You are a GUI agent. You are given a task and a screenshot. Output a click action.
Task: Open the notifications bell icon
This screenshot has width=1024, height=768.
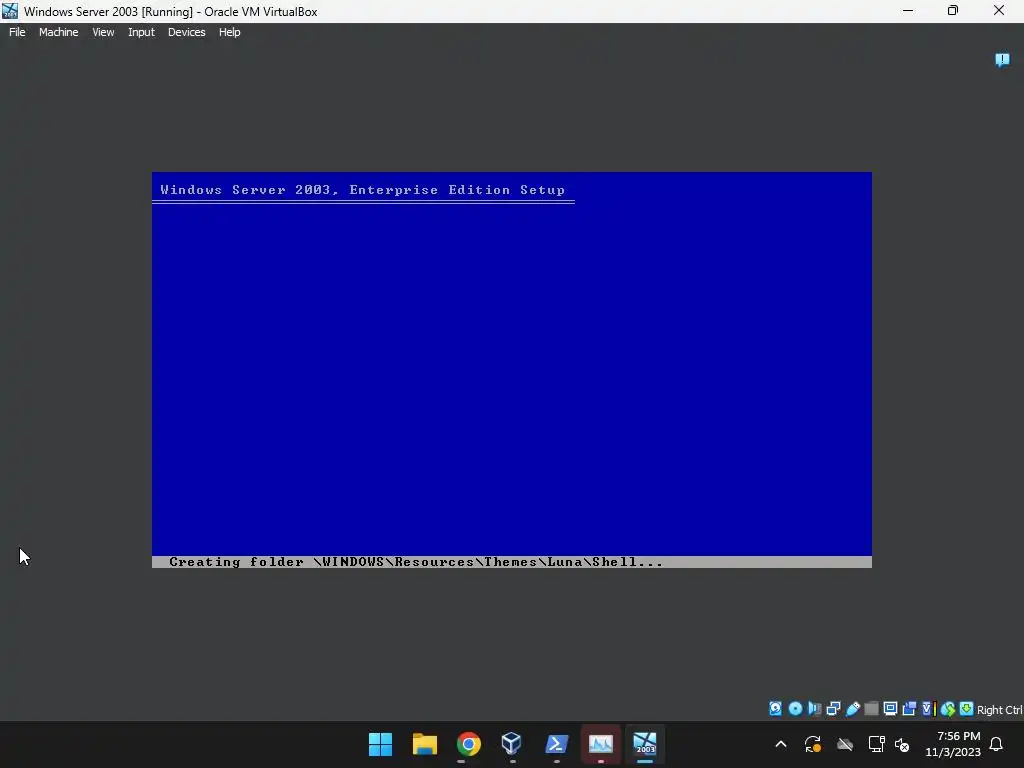(996, 744)
